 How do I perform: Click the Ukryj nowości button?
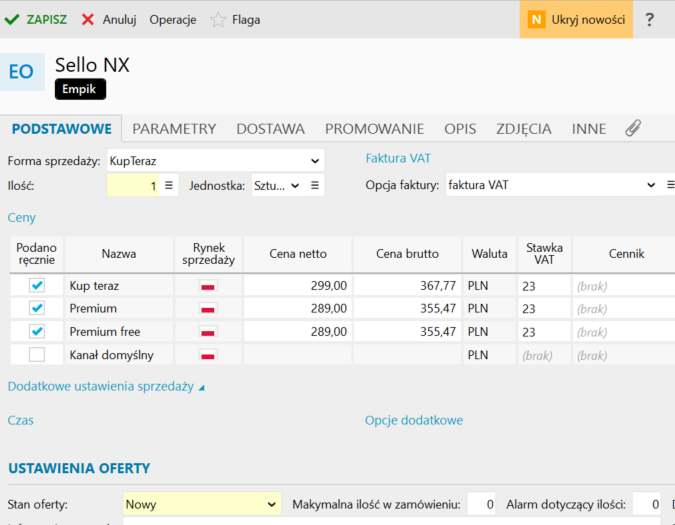click(576, 19)
